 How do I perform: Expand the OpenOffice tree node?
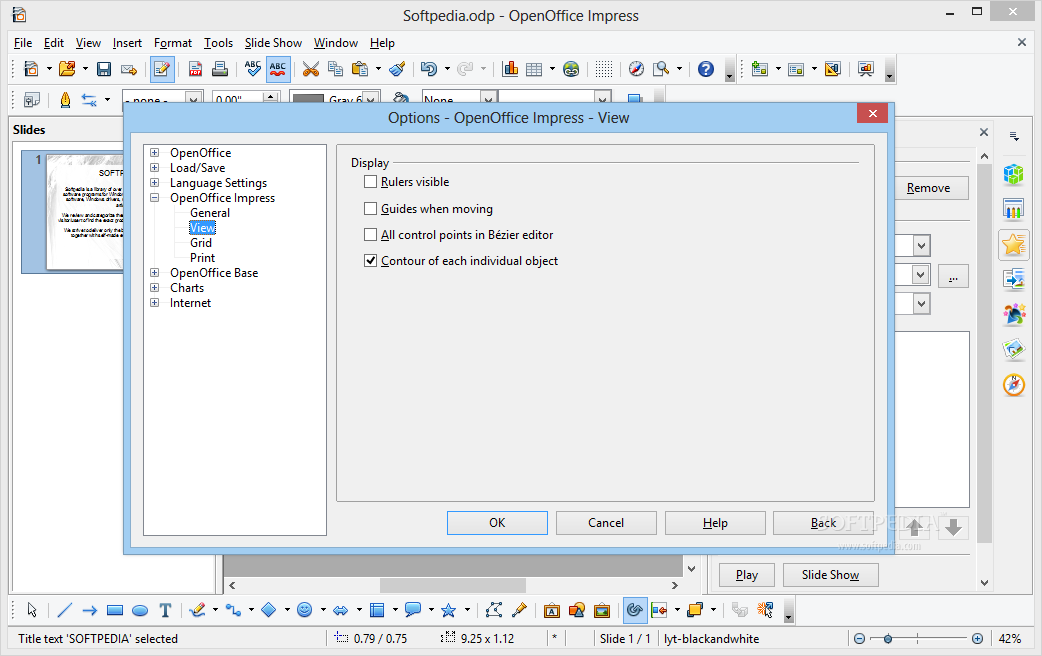coord(154,152)
